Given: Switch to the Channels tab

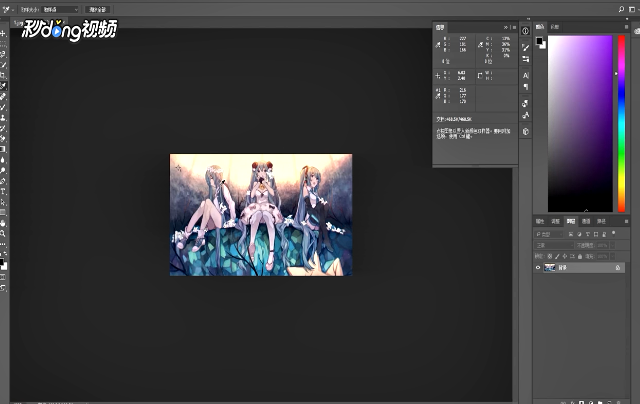Looking at the screenshot, I should (x=586, y=221).
